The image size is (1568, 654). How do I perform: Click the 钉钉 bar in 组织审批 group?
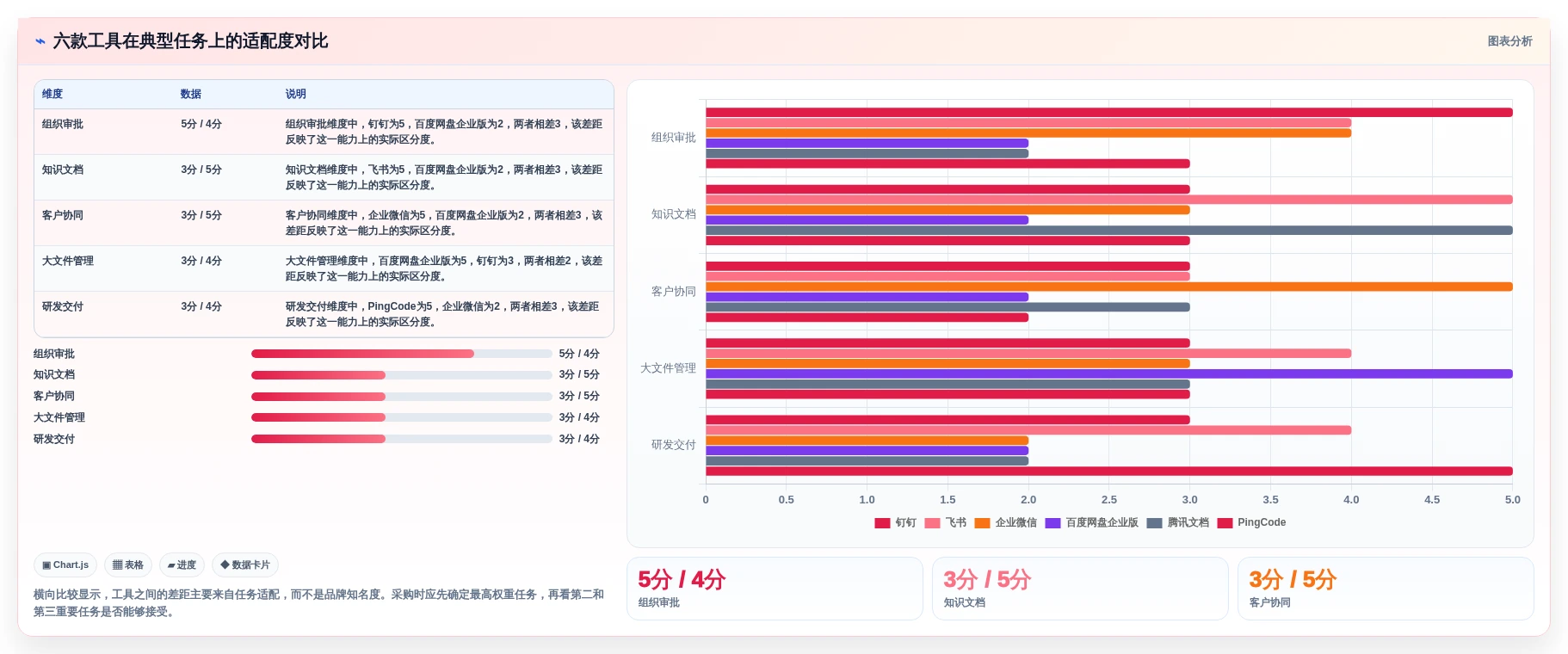[x=1109, y=113]
